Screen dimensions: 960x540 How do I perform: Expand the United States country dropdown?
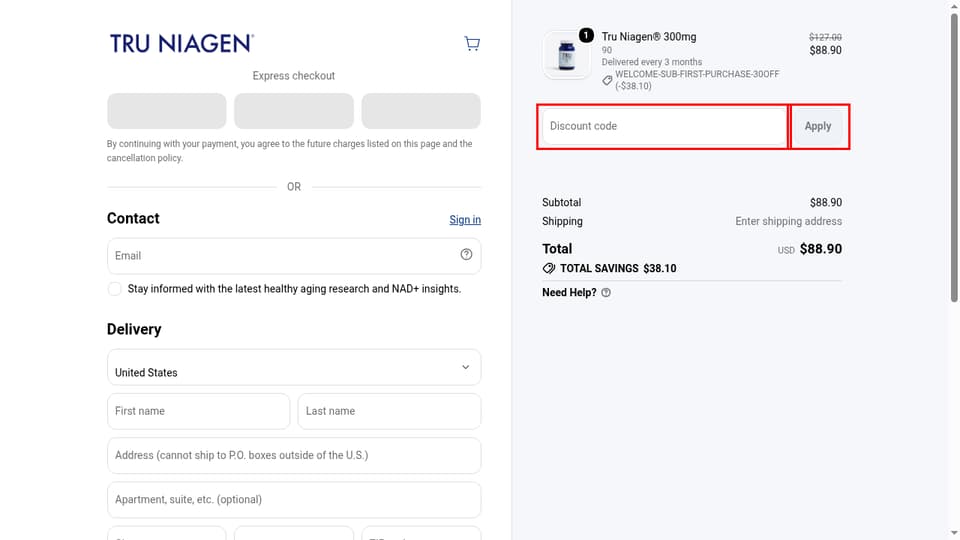coord(294,367)
